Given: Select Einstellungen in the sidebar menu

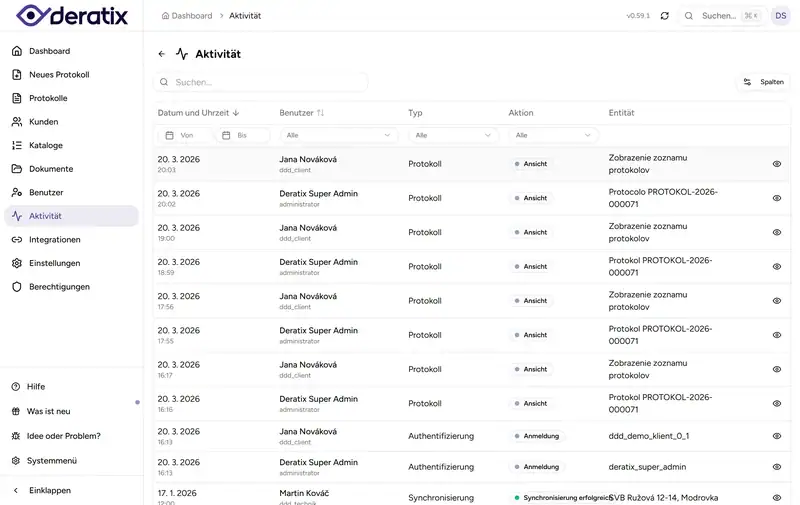Looking at the screenshot, I should click(54, 263).
